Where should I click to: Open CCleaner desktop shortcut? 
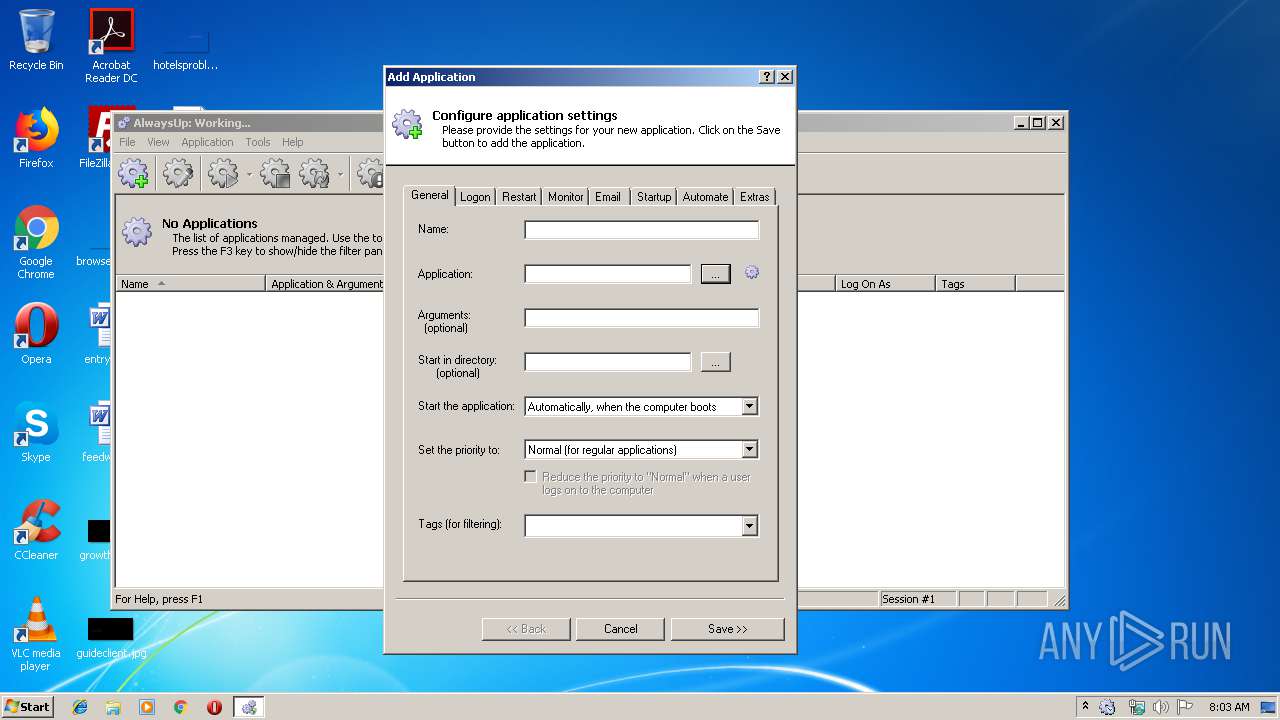point(36,530)
